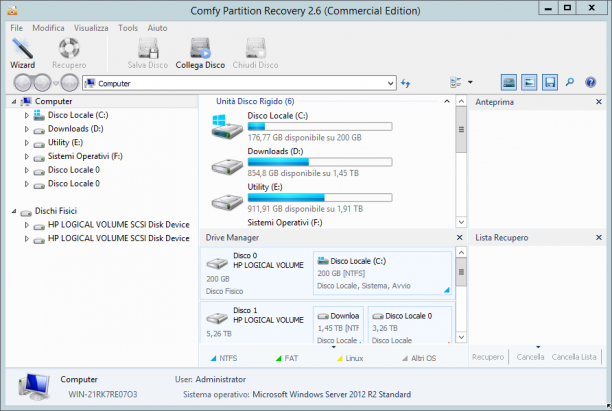Open the Computer address bar dropdown

390,83
